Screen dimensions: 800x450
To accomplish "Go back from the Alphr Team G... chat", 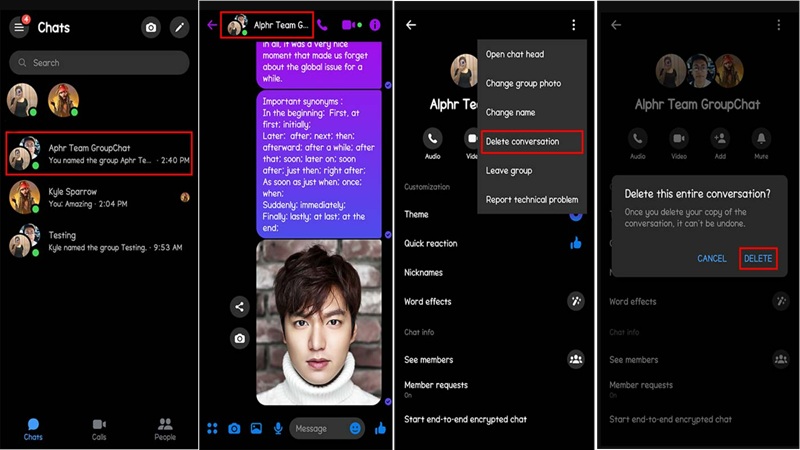I will click(212, 24).
